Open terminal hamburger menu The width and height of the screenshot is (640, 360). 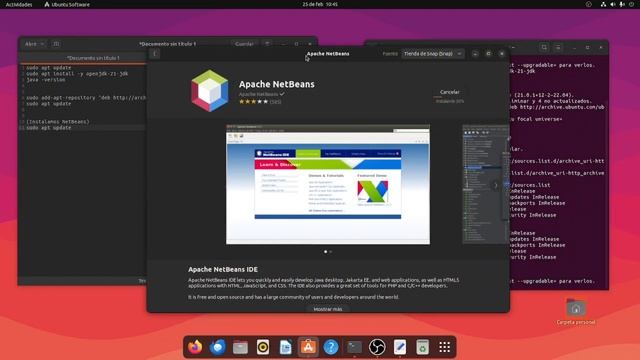[x=558, y=47]
